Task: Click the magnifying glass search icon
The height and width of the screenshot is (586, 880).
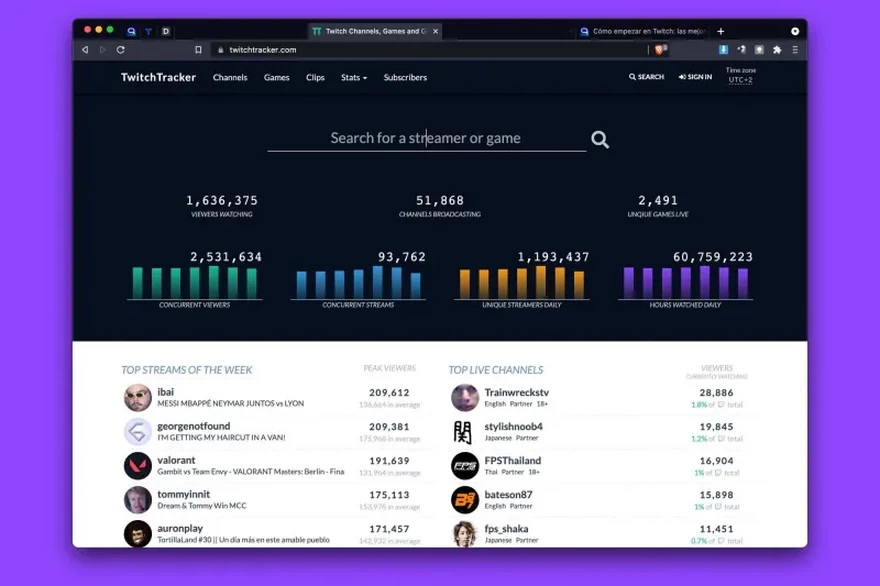Action: pos(600,139)
